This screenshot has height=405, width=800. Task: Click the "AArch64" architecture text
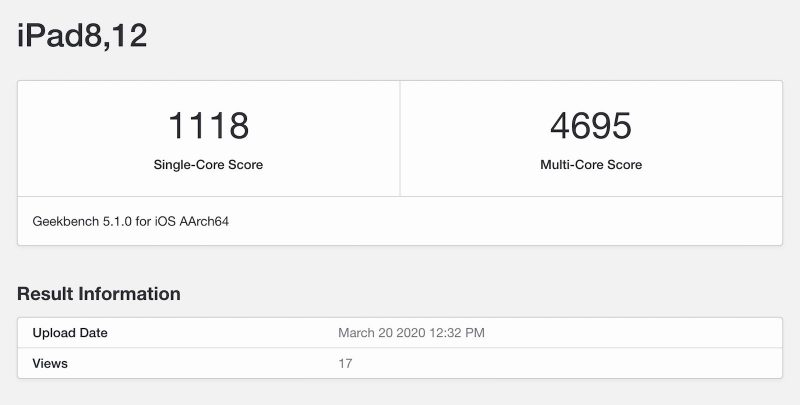point(206,221)
